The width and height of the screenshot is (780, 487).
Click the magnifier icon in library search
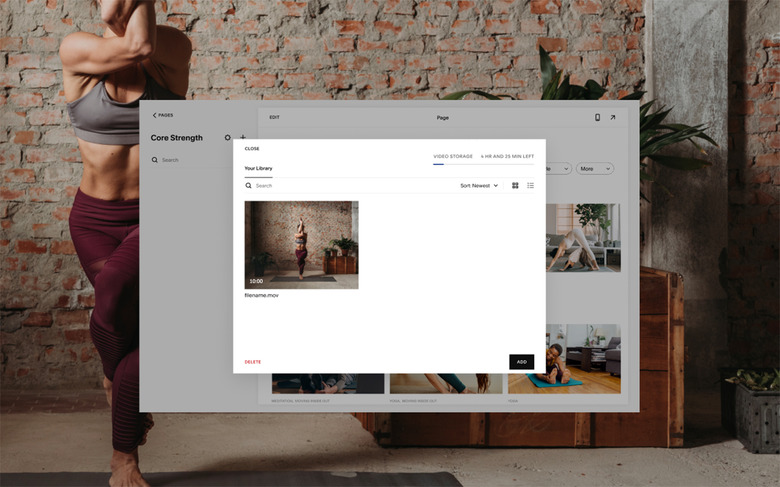[249, 185]
